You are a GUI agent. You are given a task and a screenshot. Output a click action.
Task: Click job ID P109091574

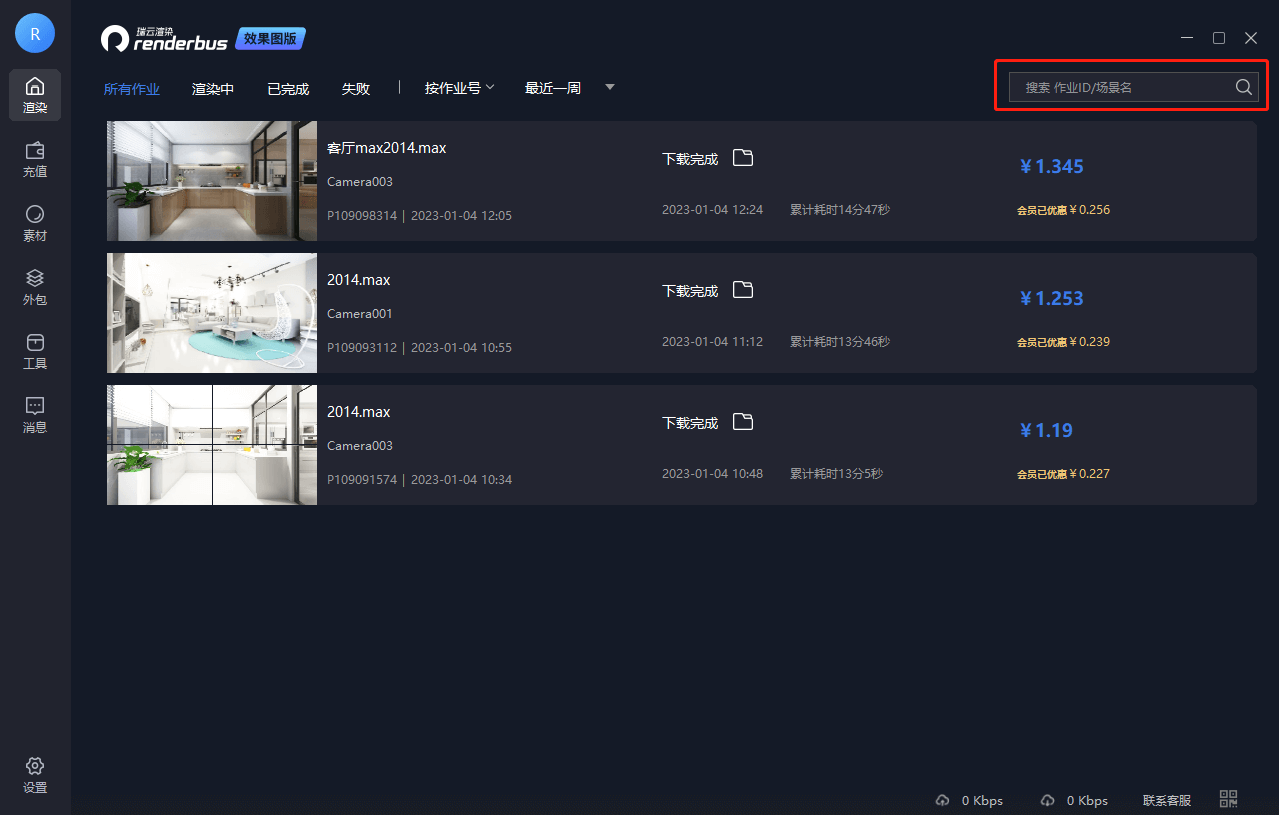(362, 480)
